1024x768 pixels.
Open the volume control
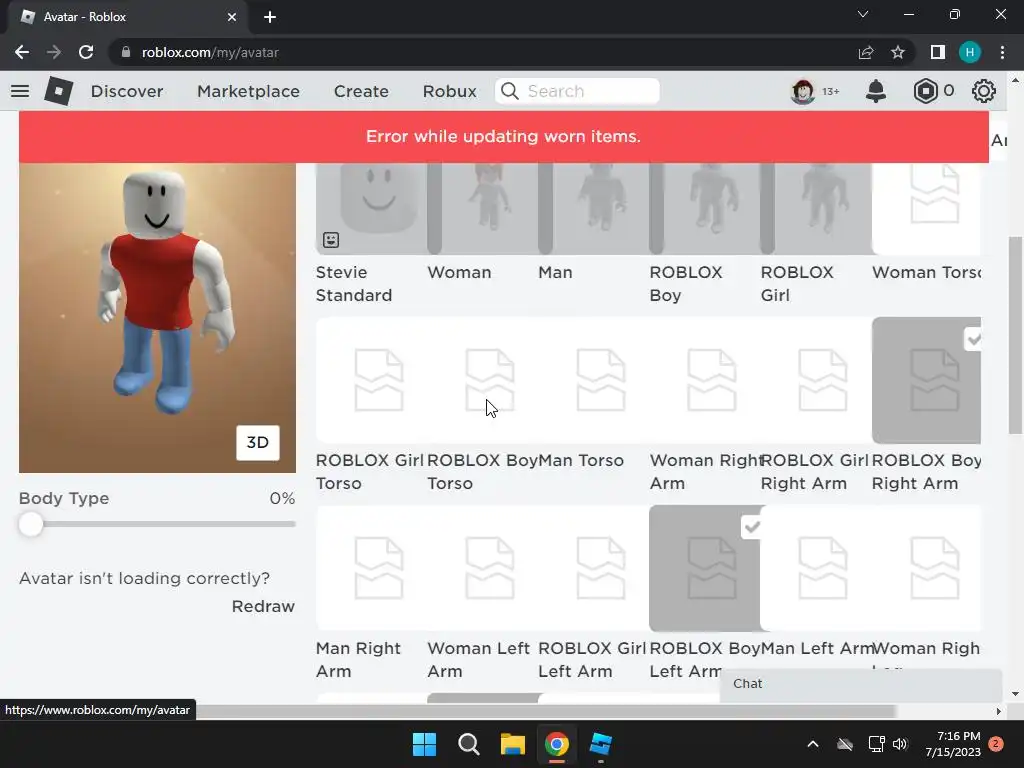tap(900, 744)
